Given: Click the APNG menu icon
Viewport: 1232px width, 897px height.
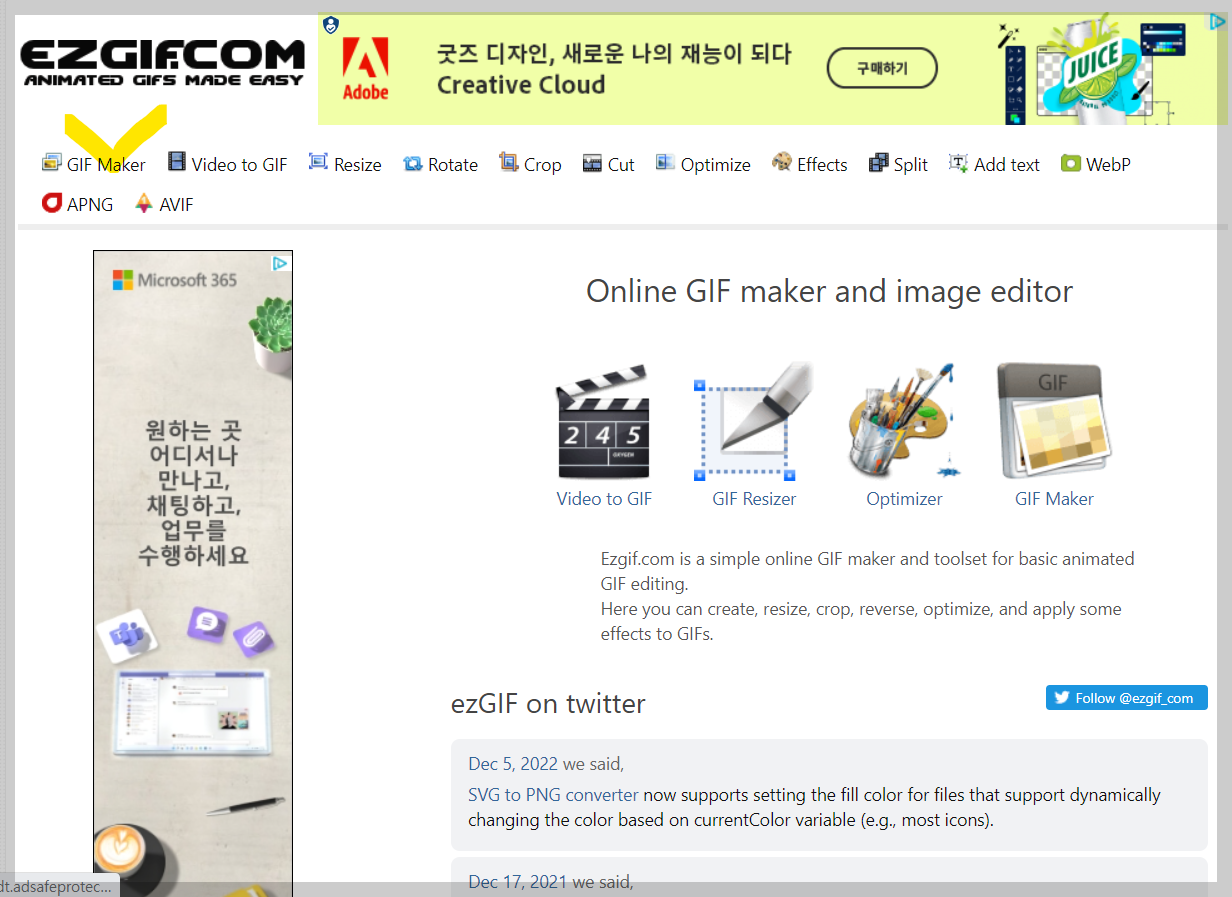Looking at the screenshot, I should tap(52, 203).
